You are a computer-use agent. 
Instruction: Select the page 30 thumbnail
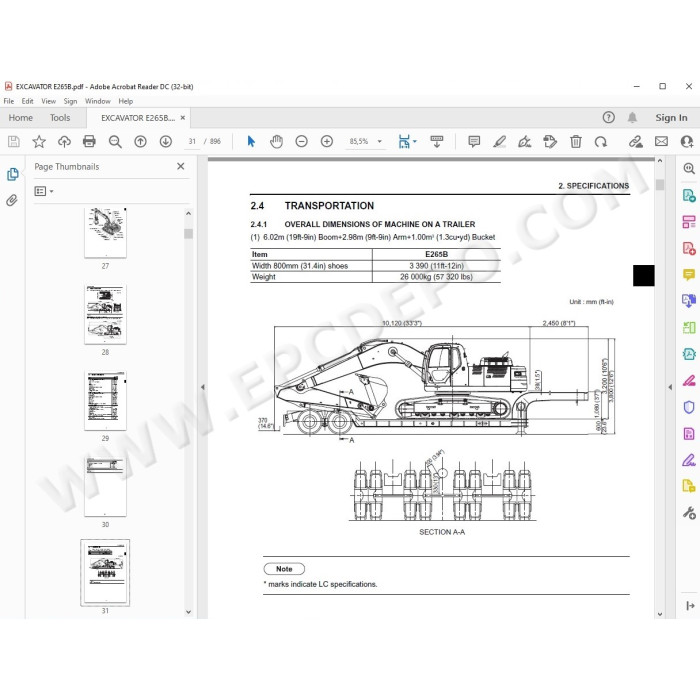105,487
